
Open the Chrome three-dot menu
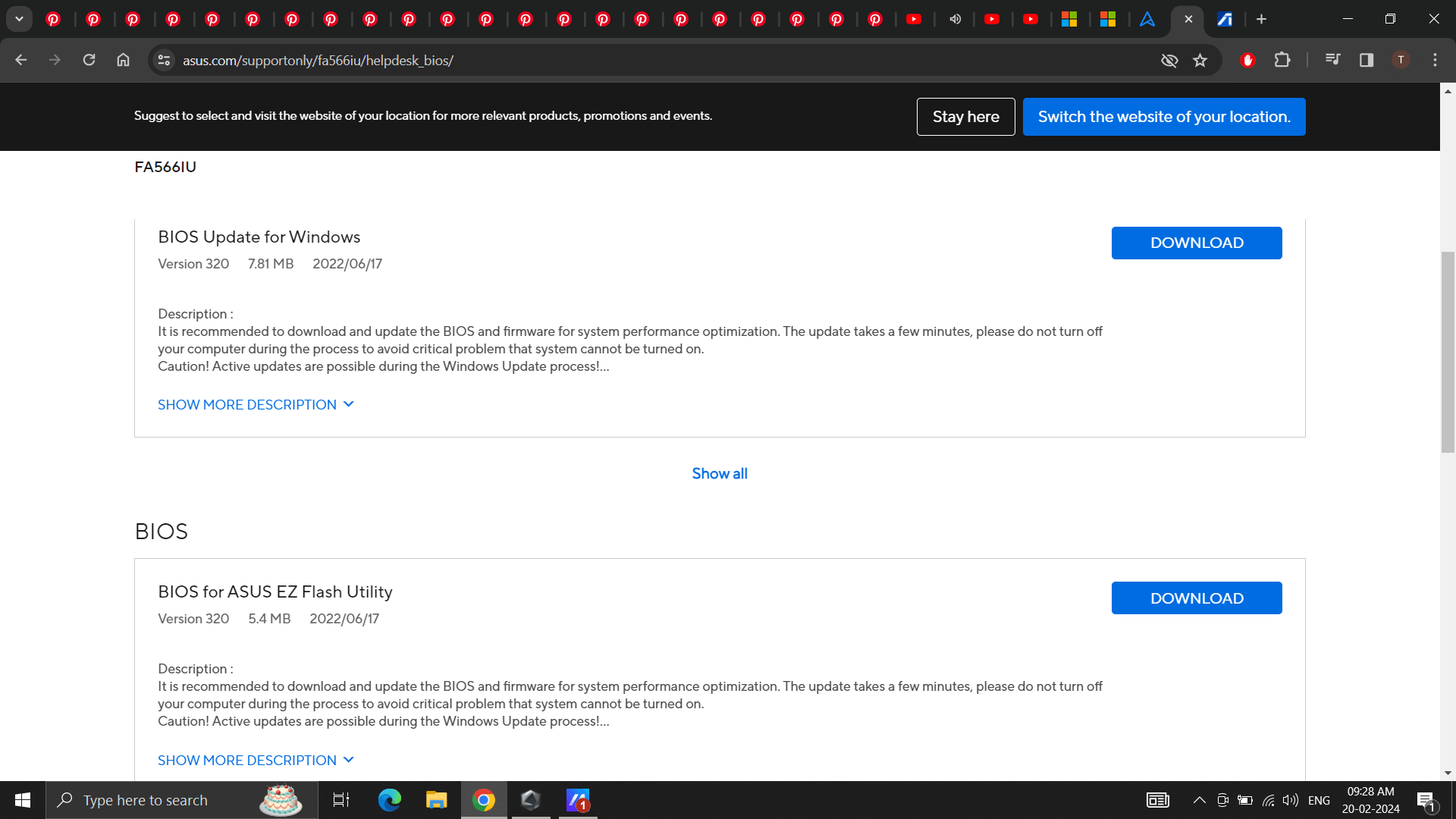coord(1435,60)
